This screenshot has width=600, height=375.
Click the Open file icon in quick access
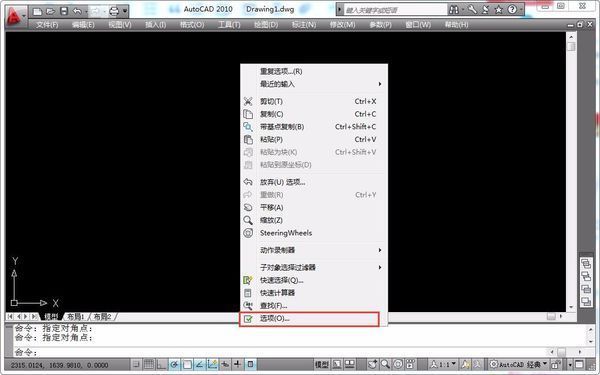pos(50,11)
